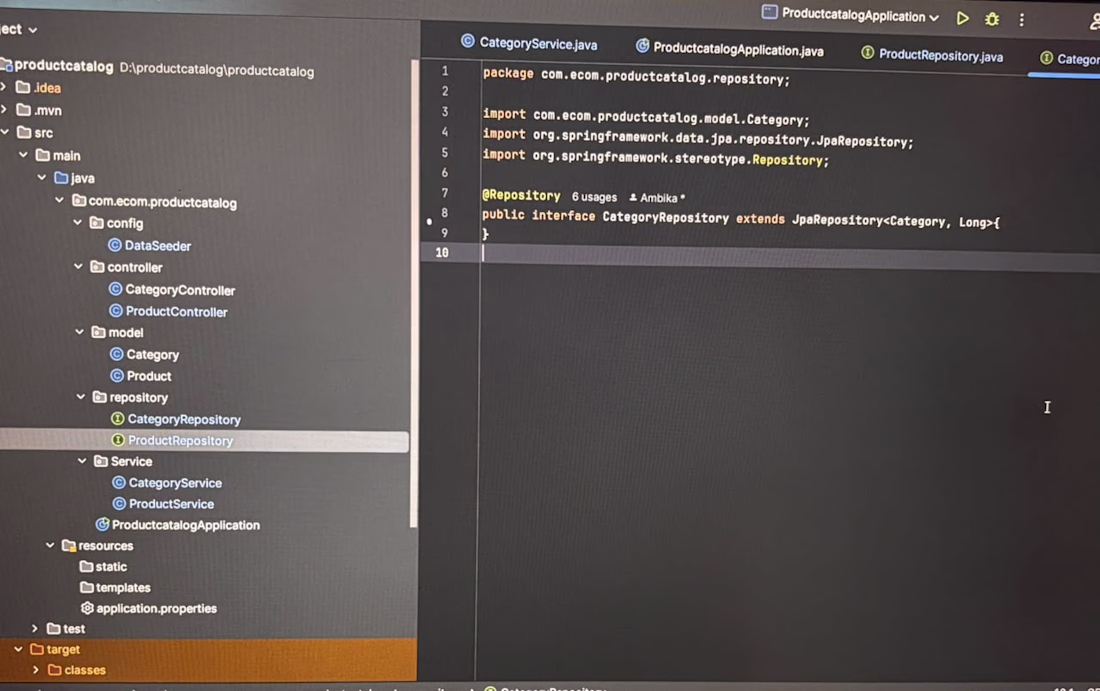
Task: Expand the classes folder
Action: [x=36, y=670]
